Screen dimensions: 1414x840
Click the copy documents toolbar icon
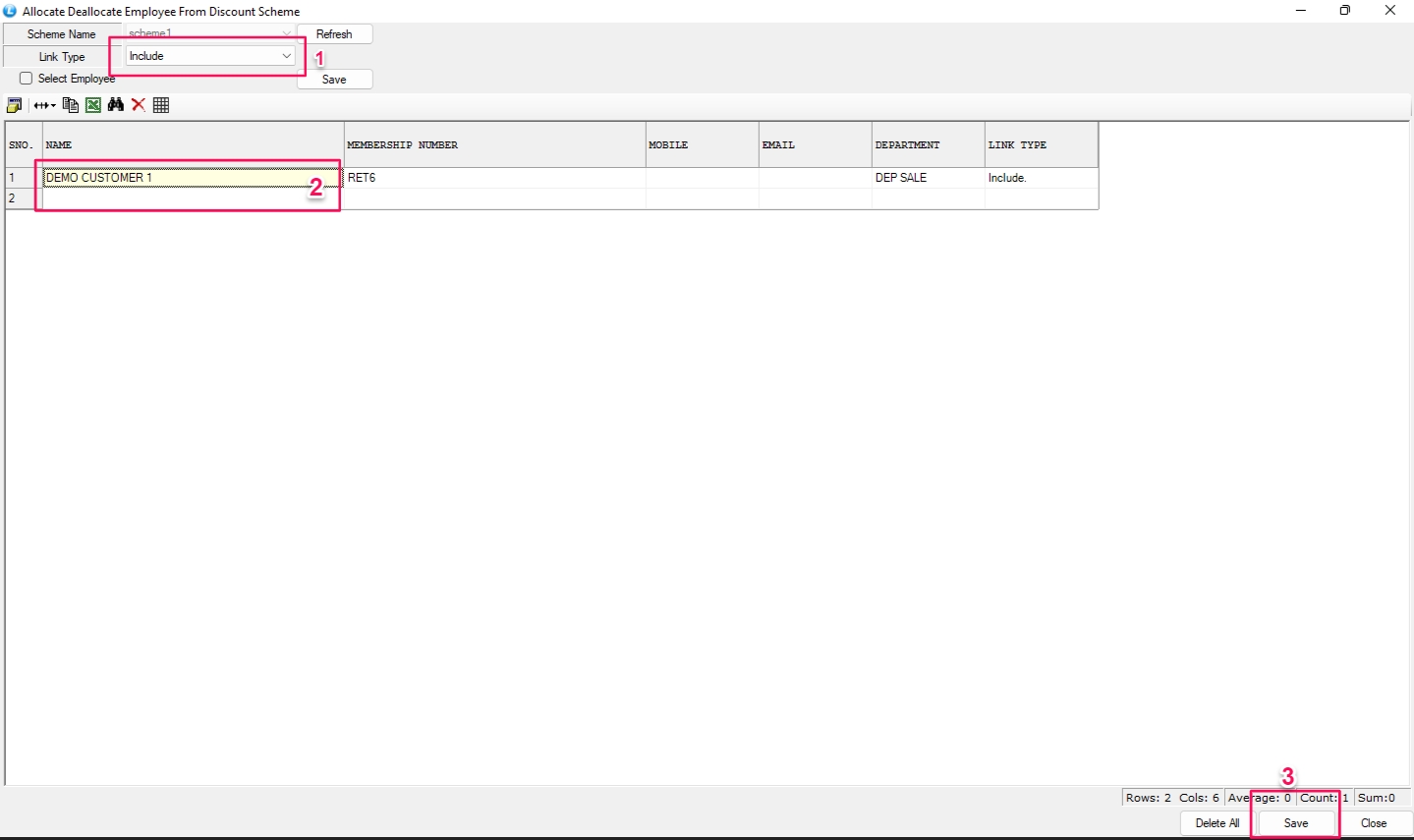(x=70, y=105)
